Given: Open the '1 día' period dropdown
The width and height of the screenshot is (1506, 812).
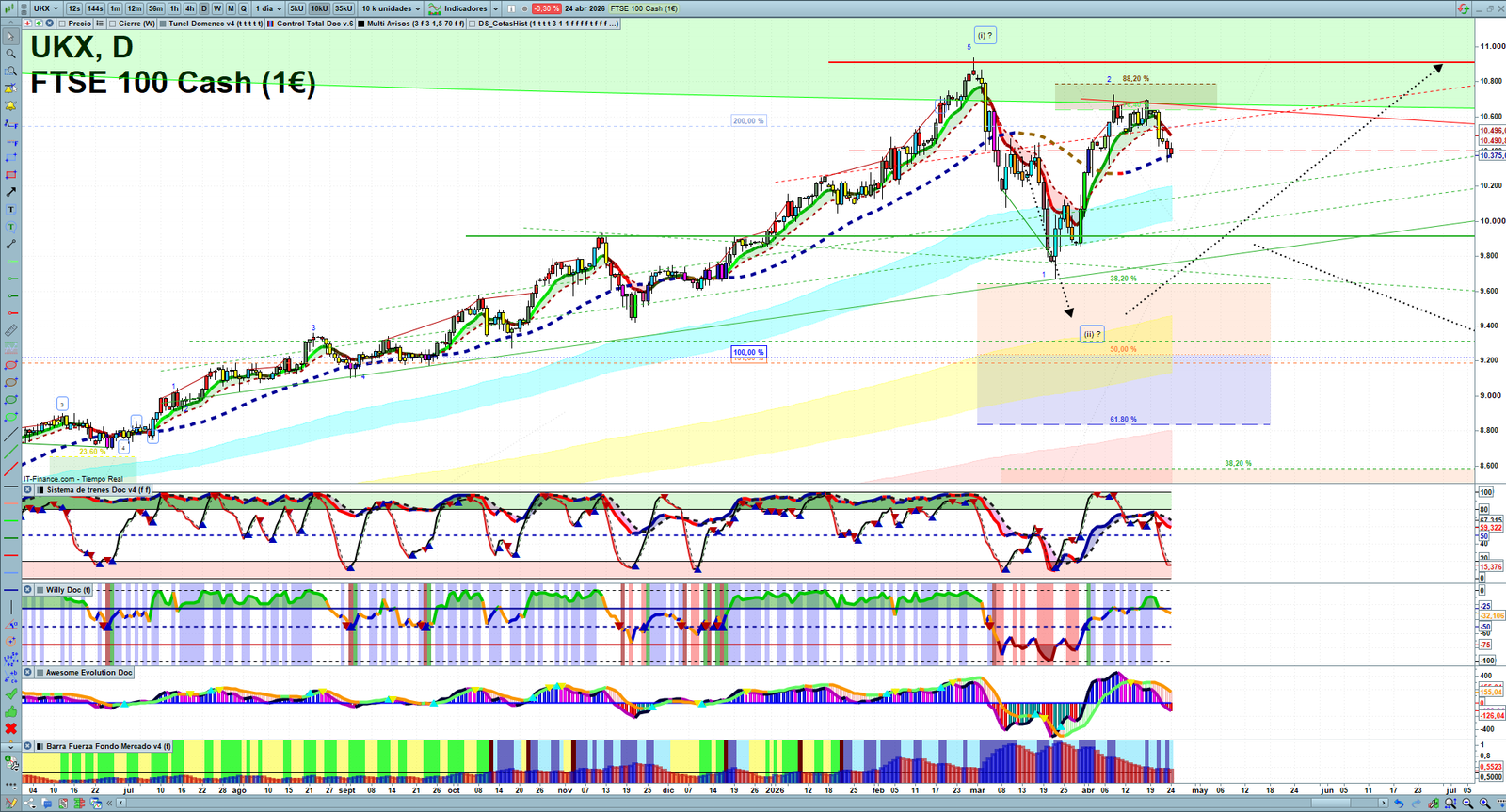Looking at the screenshot, I should tap(268, 8).
